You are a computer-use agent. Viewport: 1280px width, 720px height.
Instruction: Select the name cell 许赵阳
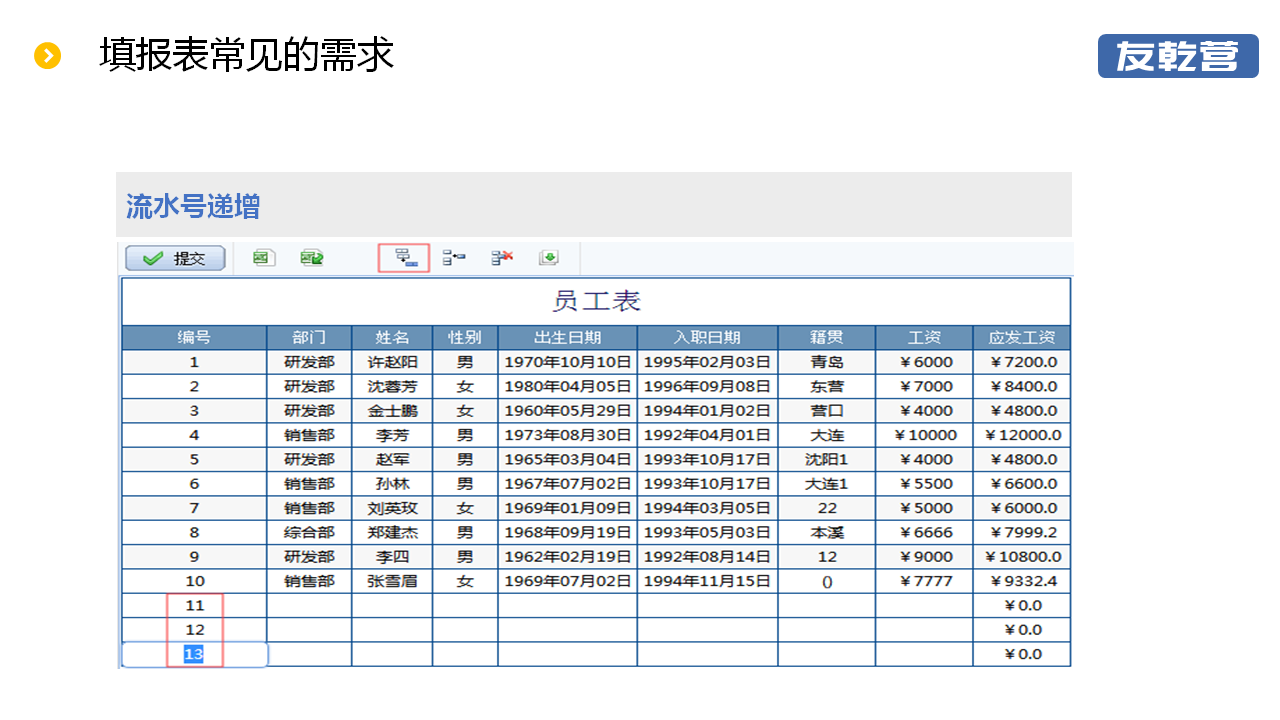[x=392, y=362]
